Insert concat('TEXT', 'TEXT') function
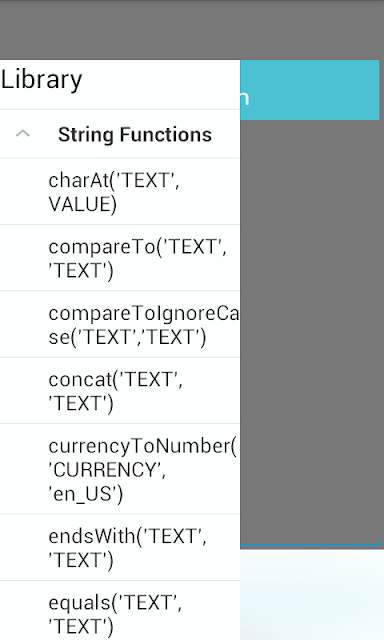Viewport: 384px width, 640px height. (x=120, y=391)
